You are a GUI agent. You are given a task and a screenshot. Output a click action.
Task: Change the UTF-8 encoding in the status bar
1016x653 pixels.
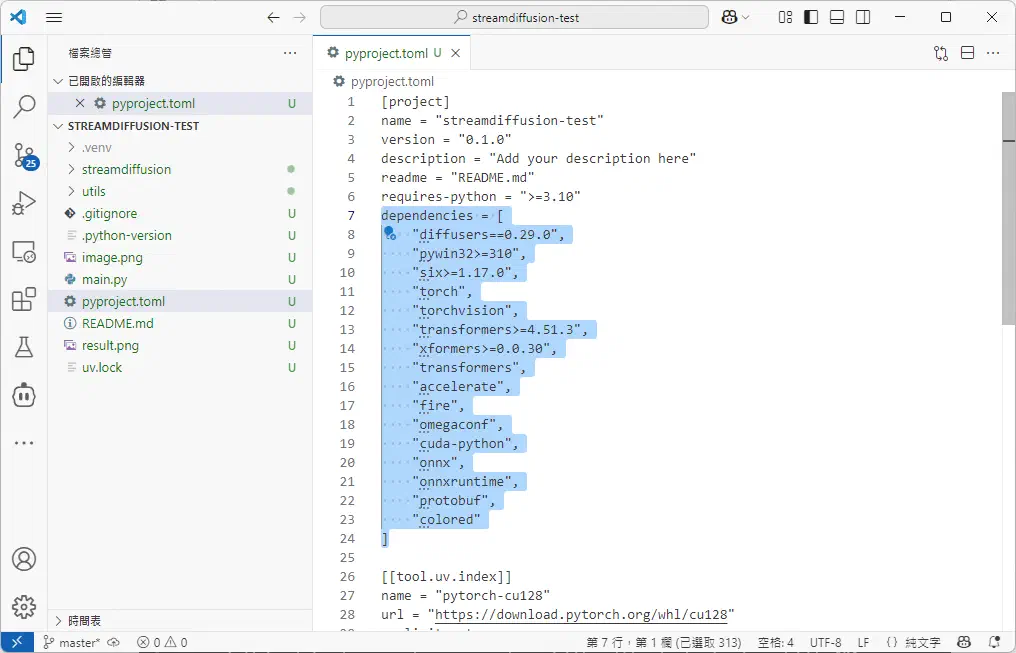[825, 642]
